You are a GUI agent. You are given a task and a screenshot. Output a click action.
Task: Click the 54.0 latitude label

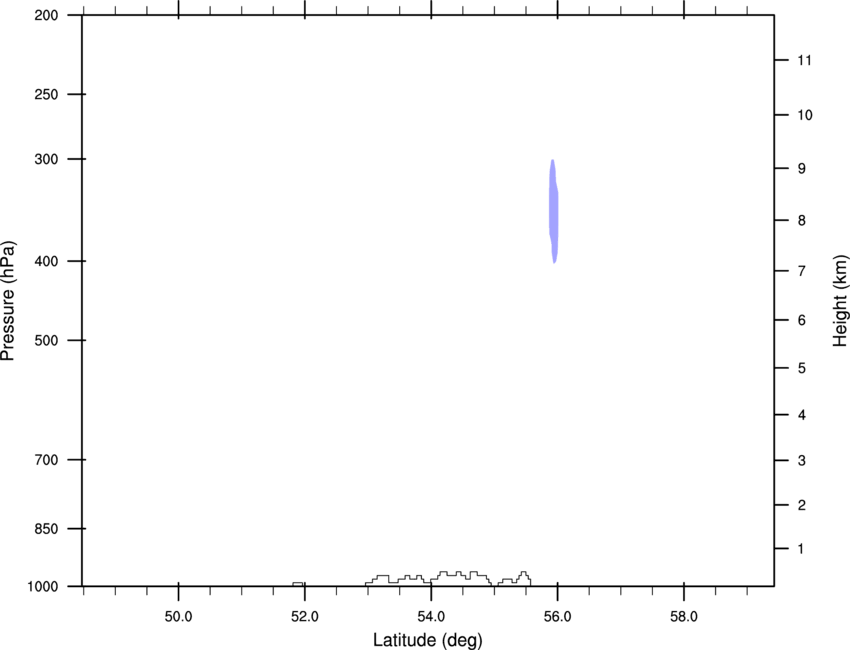[x=431, y=617]
